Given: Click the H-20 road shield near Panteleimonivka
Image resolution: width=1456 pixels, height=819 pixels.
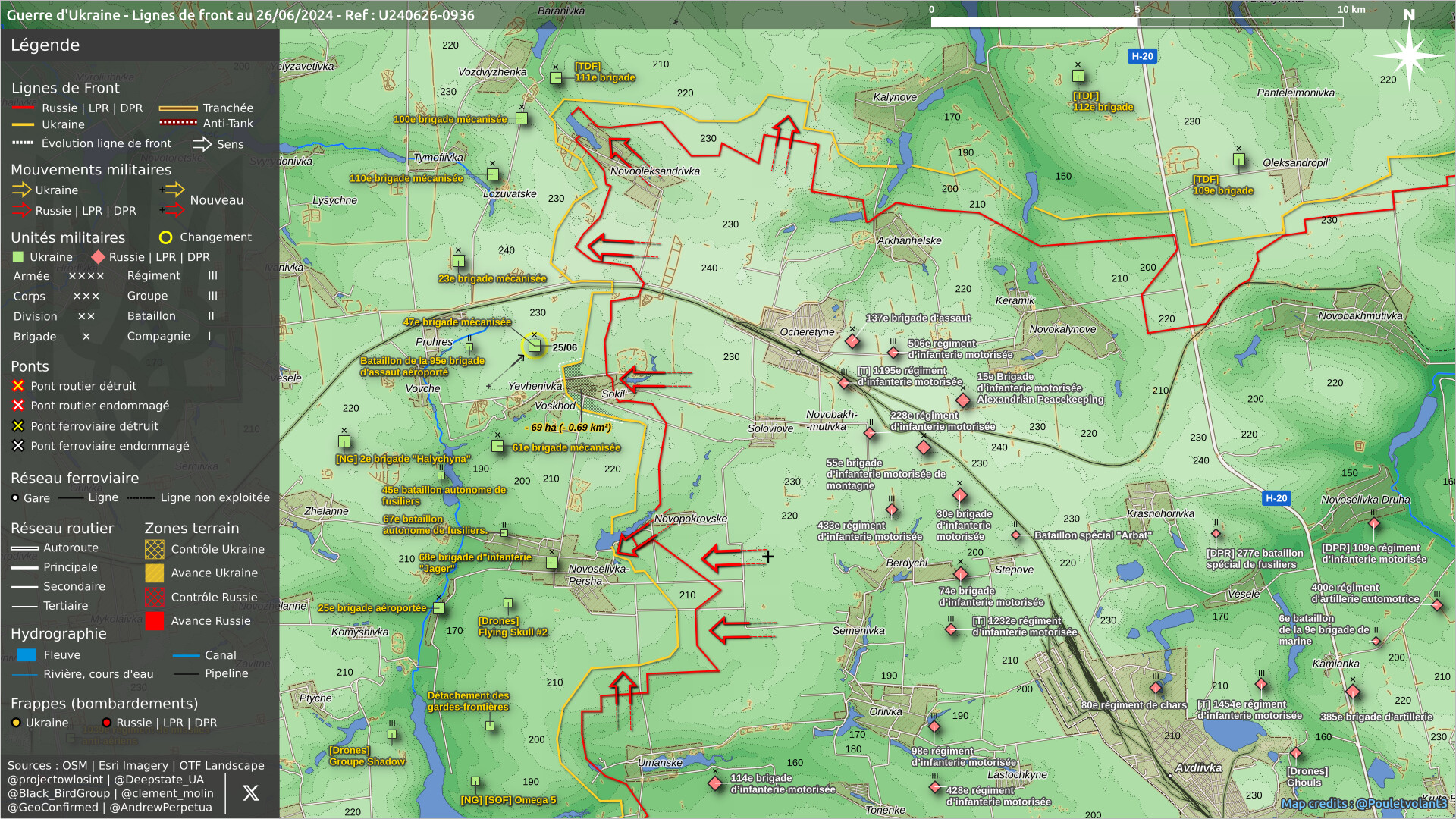Looking at the screenshot, I should [x=1142, y=56].
